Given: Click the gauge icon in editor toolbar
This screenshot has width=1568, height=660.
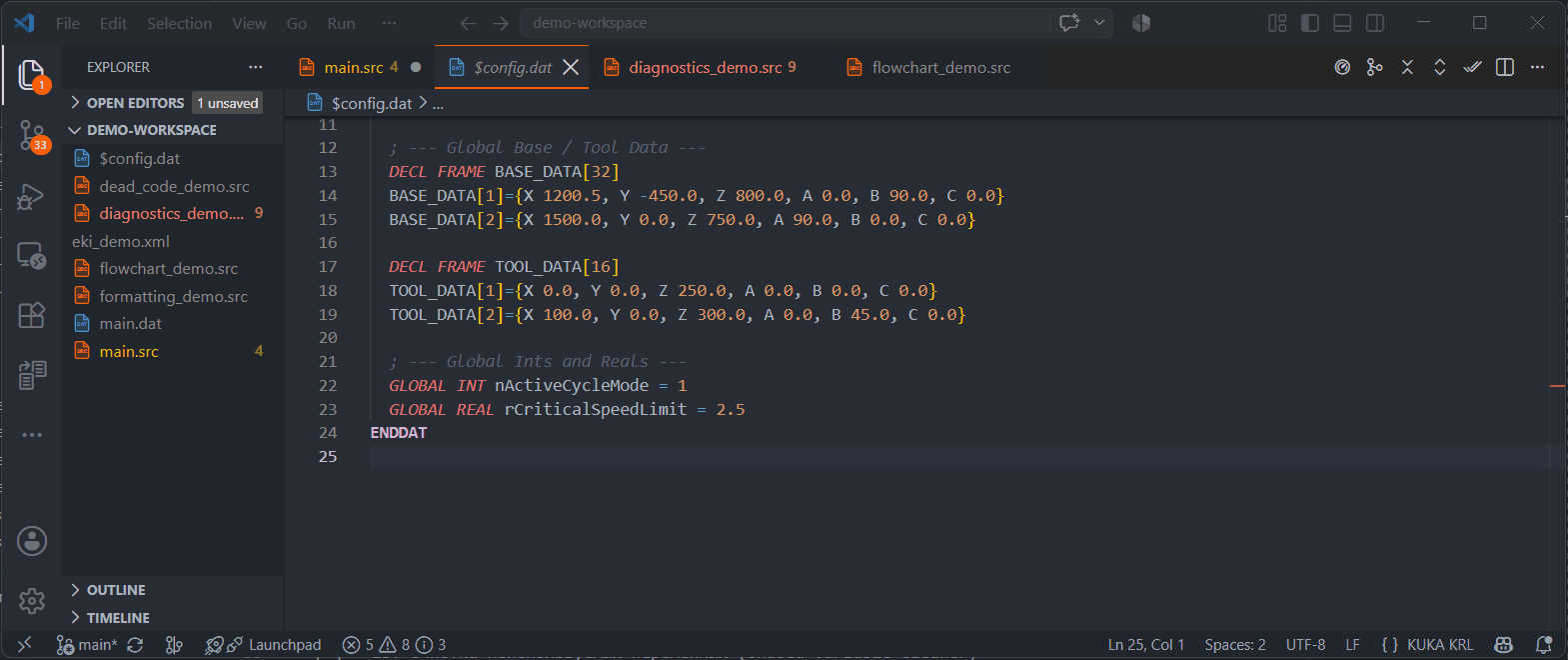Looking at the screenshot, I should [1342, 67].
